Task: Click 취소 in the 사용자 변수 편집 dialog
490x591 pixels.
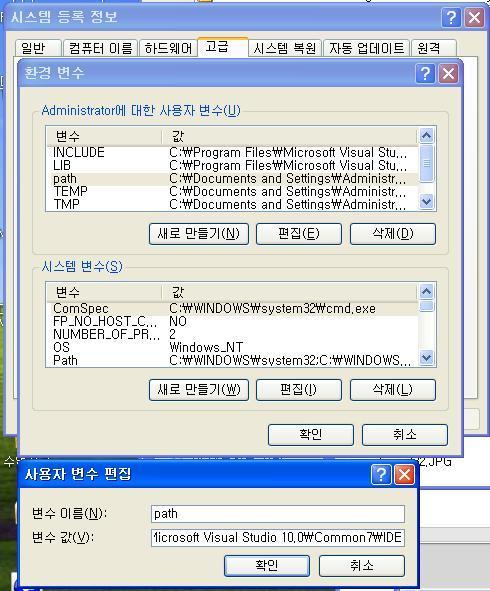Action: [362, 565]
